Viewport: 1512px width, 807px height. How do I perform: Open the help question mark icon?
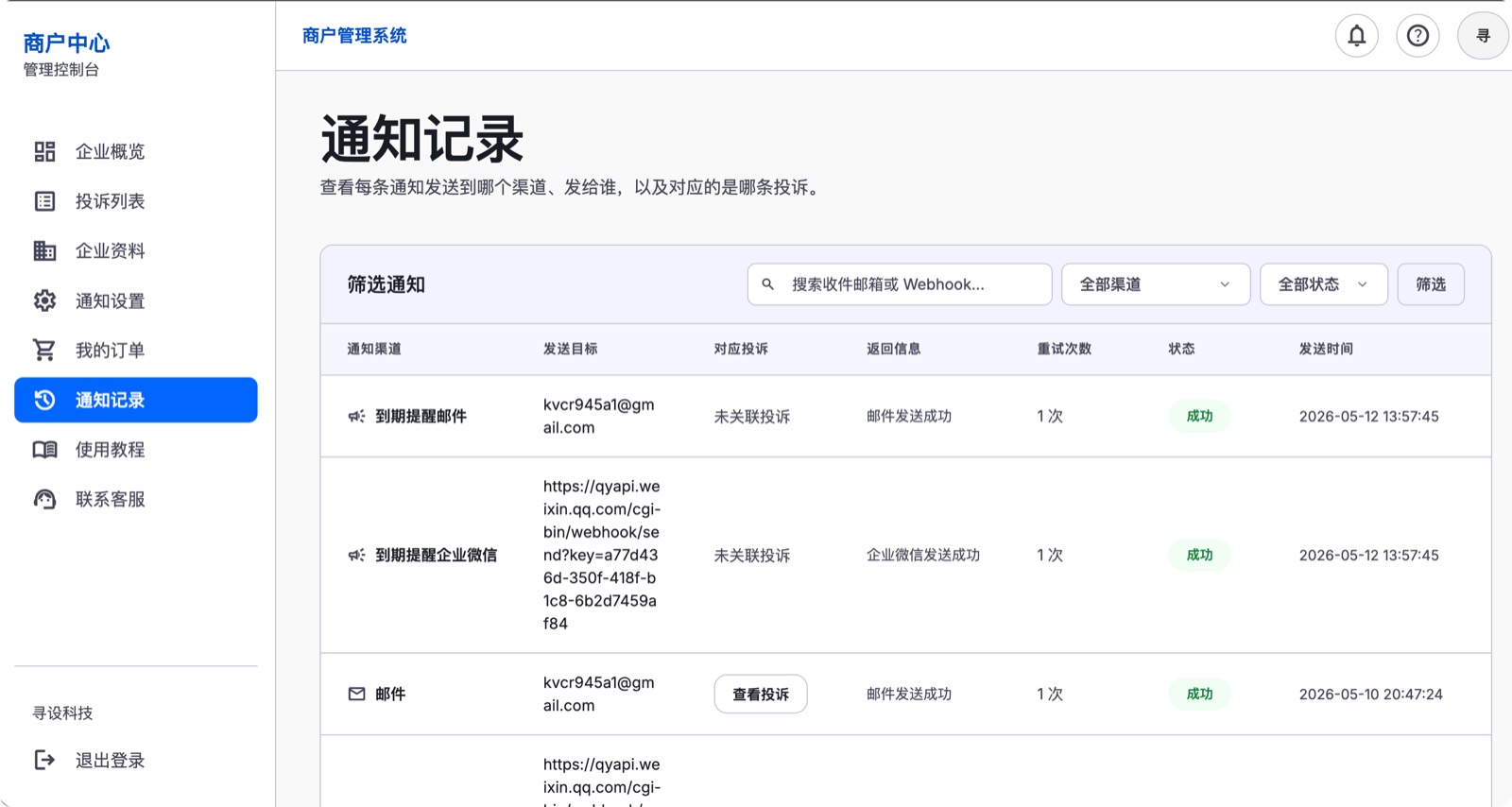click(x=1417, y=36)
